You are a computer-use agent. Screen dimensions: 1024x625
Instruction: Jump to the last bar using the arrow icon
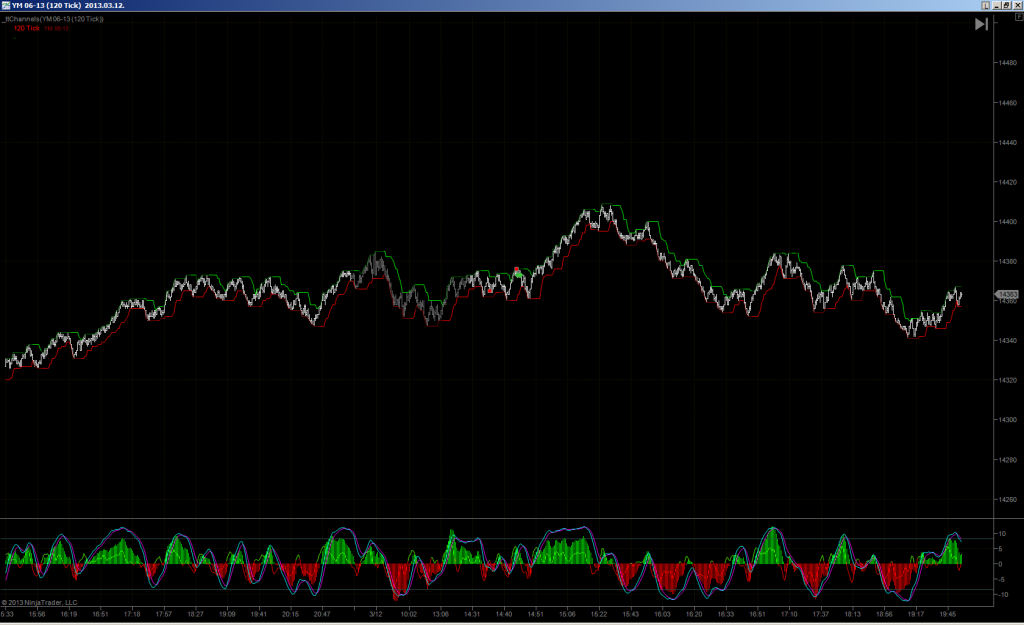coord(981,24)
